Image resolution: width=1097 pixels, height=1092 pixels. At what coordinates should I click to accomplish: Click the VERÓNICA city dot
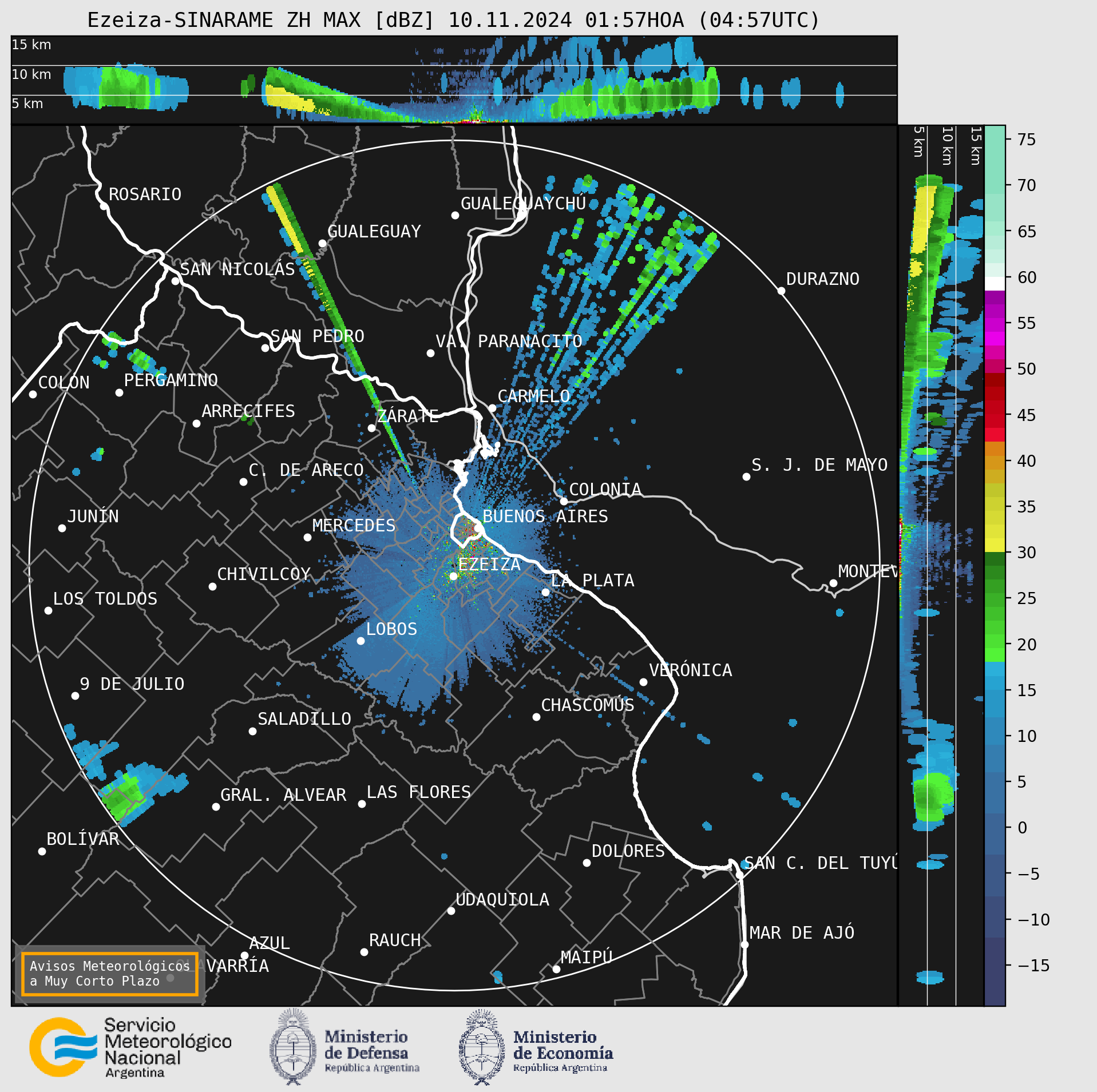point(643,682)
